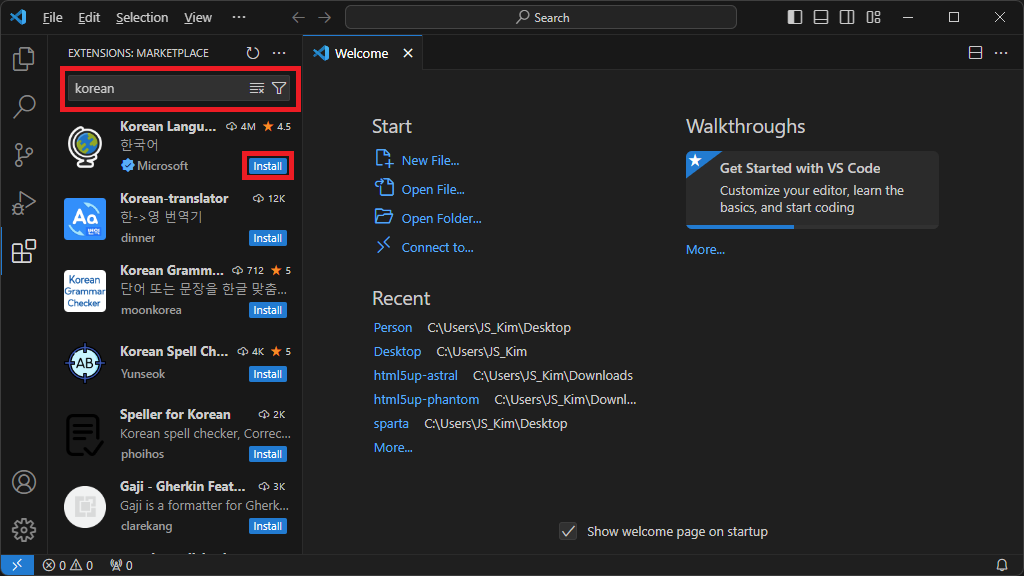This screenshot has height=576, width=1024.
Task: Install the Gaji Gherkin formatter extension
Action: click(268, 526)
